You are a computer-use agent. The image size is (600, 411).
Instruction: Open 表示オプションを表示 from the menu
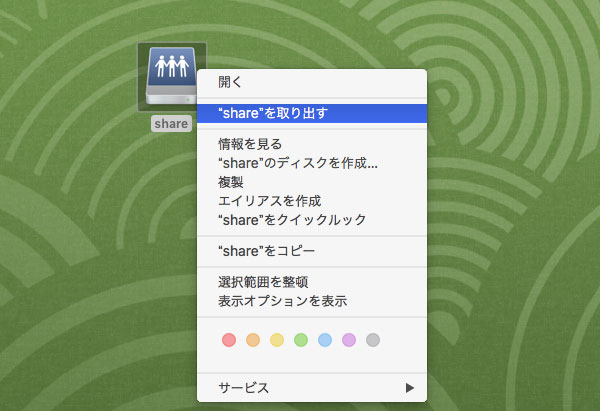point(282,301)
